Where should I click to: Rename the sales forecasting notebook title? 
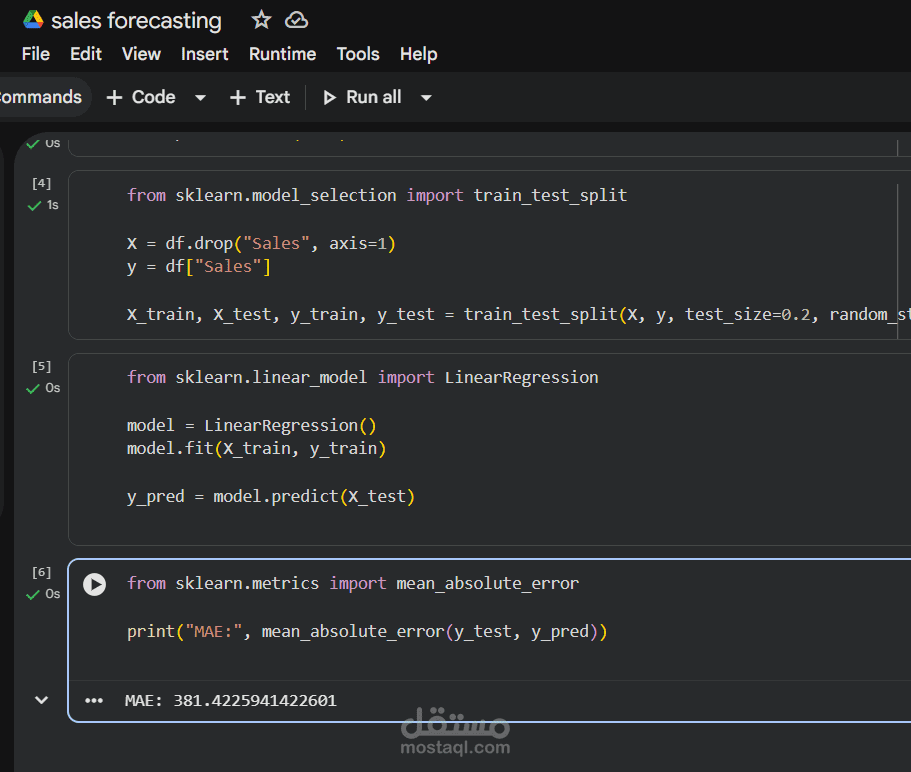coord(136,20)
